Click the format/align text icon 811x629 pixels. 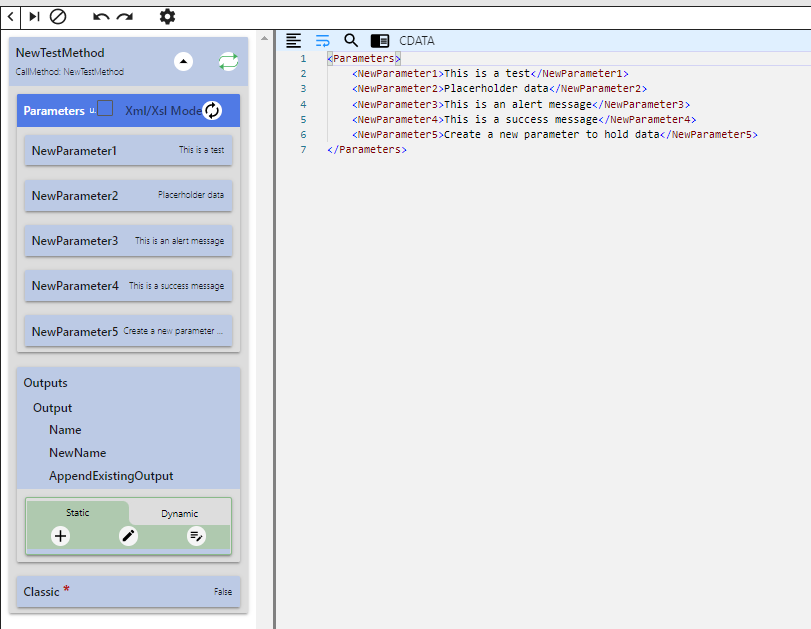(x=293, y=40)
